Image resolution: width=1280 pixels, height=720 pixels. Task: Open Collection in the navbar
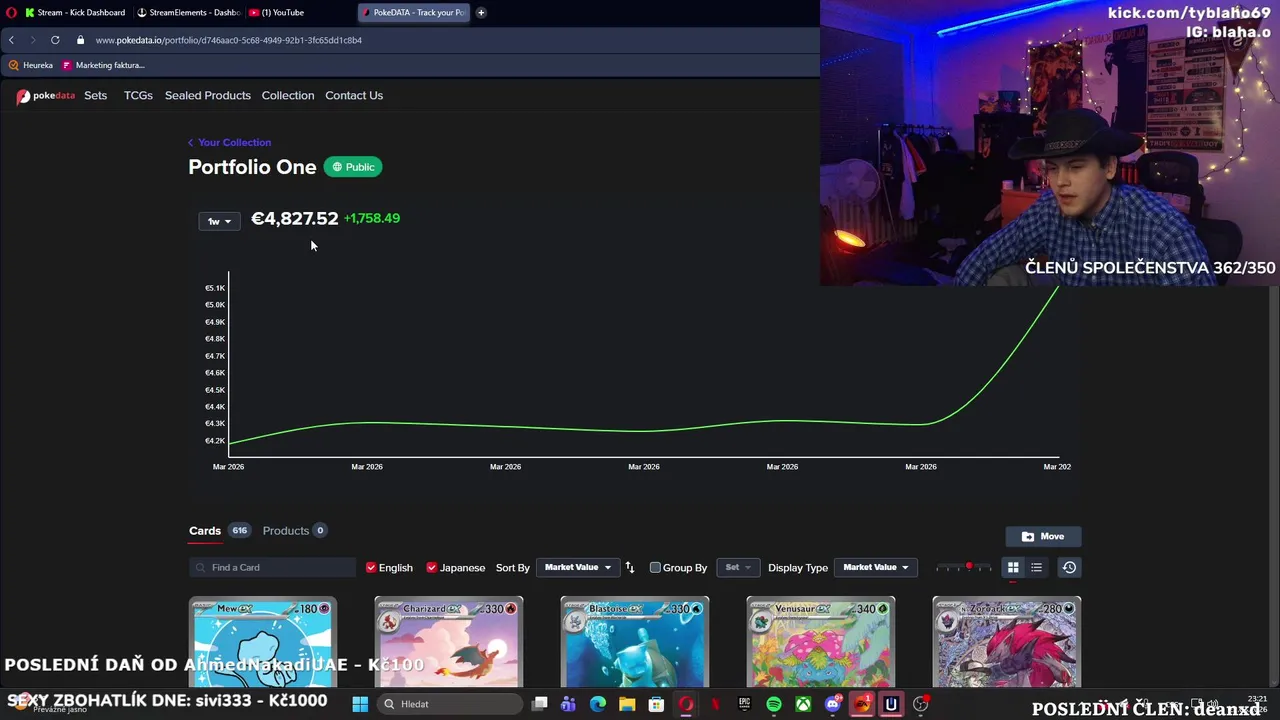[x=288, y=95]
